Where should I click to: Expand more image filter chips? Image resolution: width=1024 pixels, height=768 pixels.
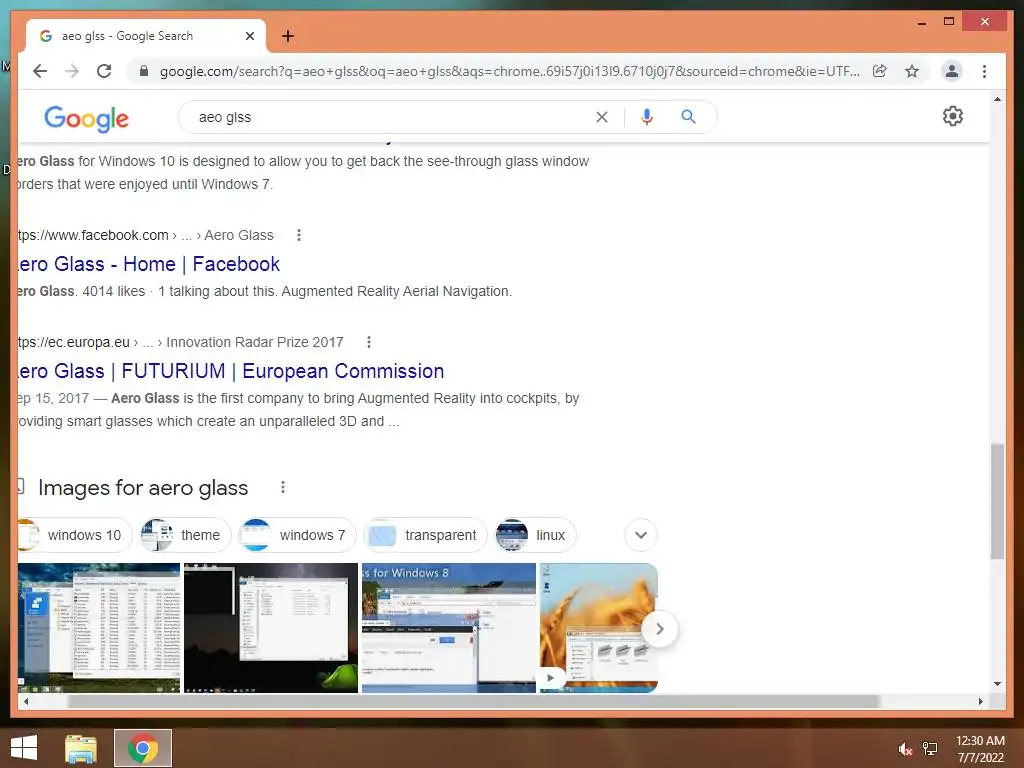point(641,535)
